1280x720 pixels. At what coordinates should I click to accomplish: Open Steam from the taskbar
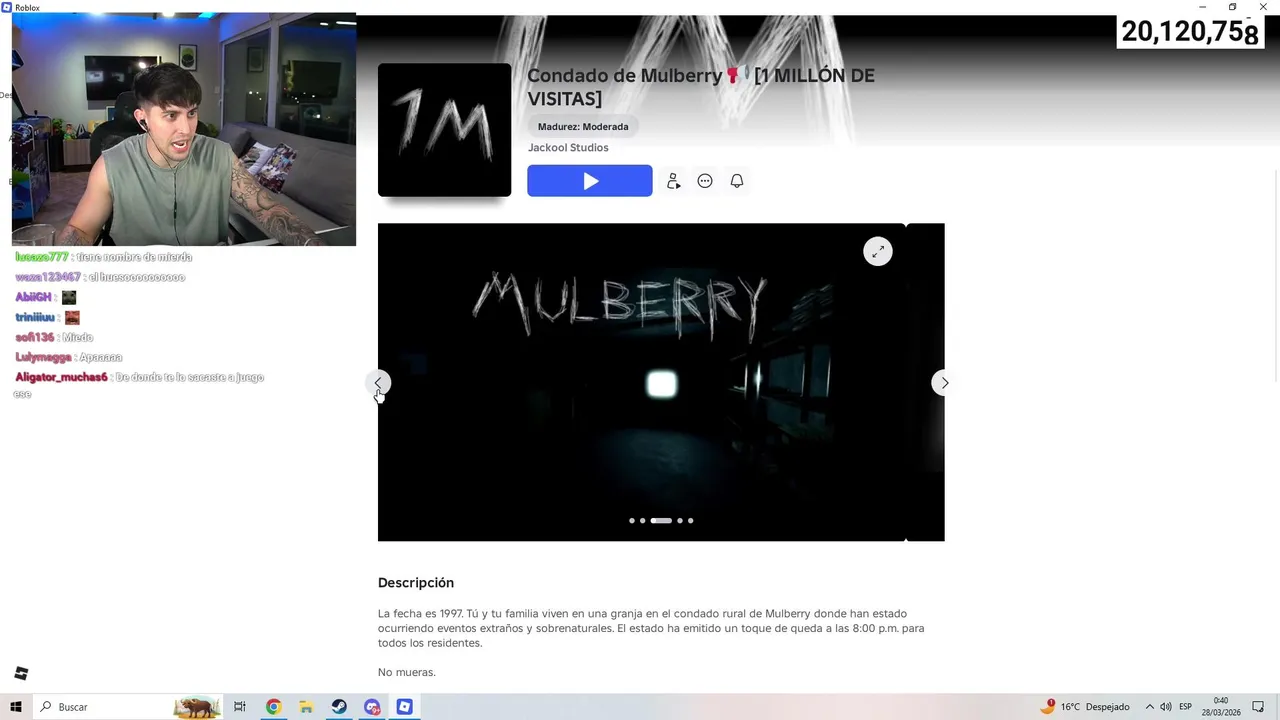coord(339,707)
